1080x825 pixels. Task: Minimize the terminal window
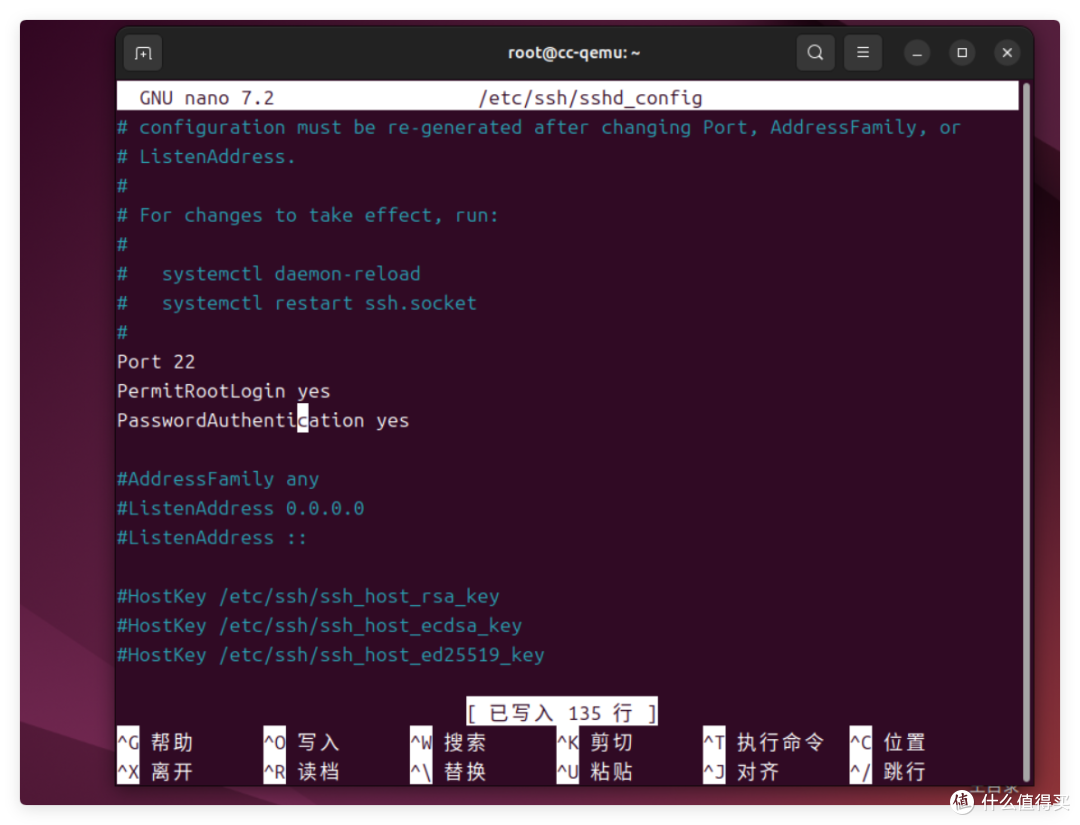(917, 53)
